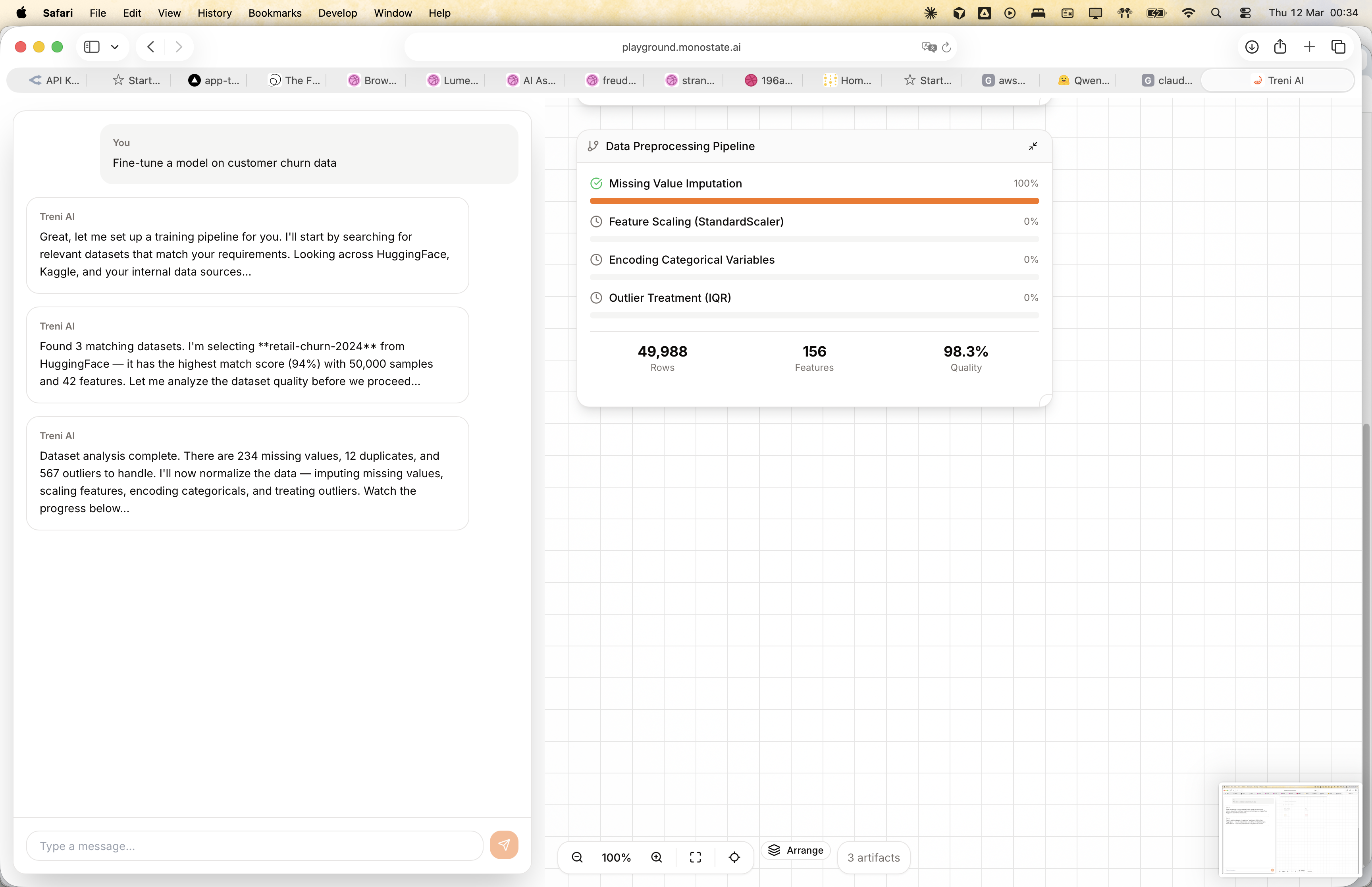Click the Safari share icon
Image resolution: width=1372 pixels, height=887 pixels.
click(x=1280, y=47)
